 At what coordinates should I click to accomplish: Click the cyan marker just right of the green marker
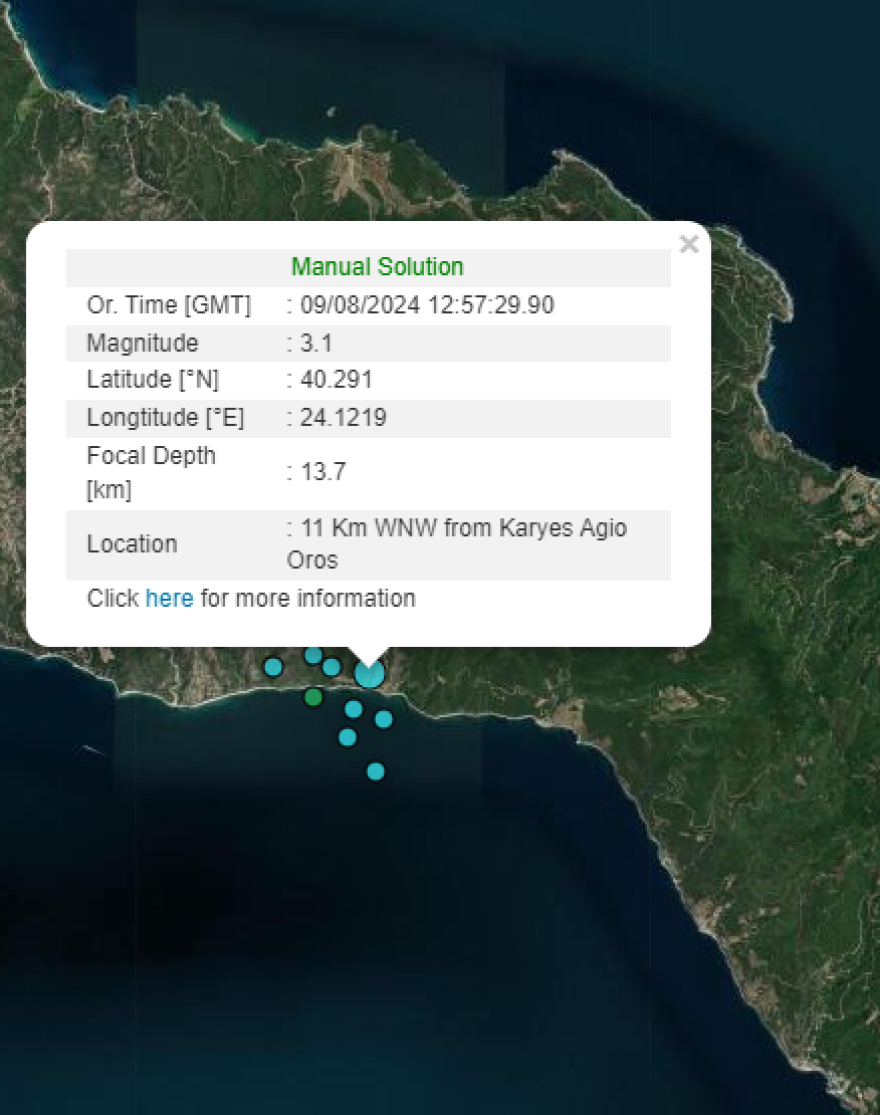click(x=353, y=709)
